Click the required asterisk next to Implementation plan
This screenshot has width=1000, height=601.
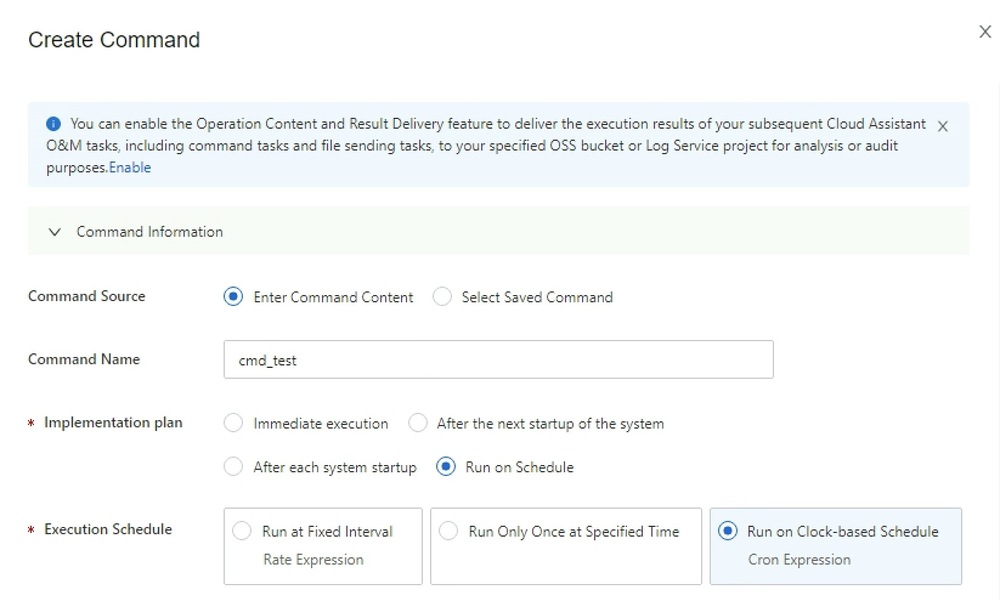pyautogui.click(x=33, y=422)
